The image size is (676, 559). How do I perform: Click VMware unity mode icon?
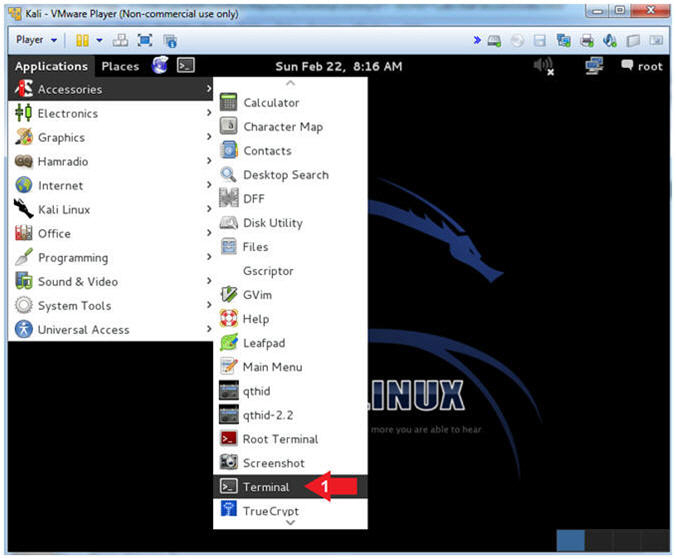pyautogui.click(x=170, y=41)
